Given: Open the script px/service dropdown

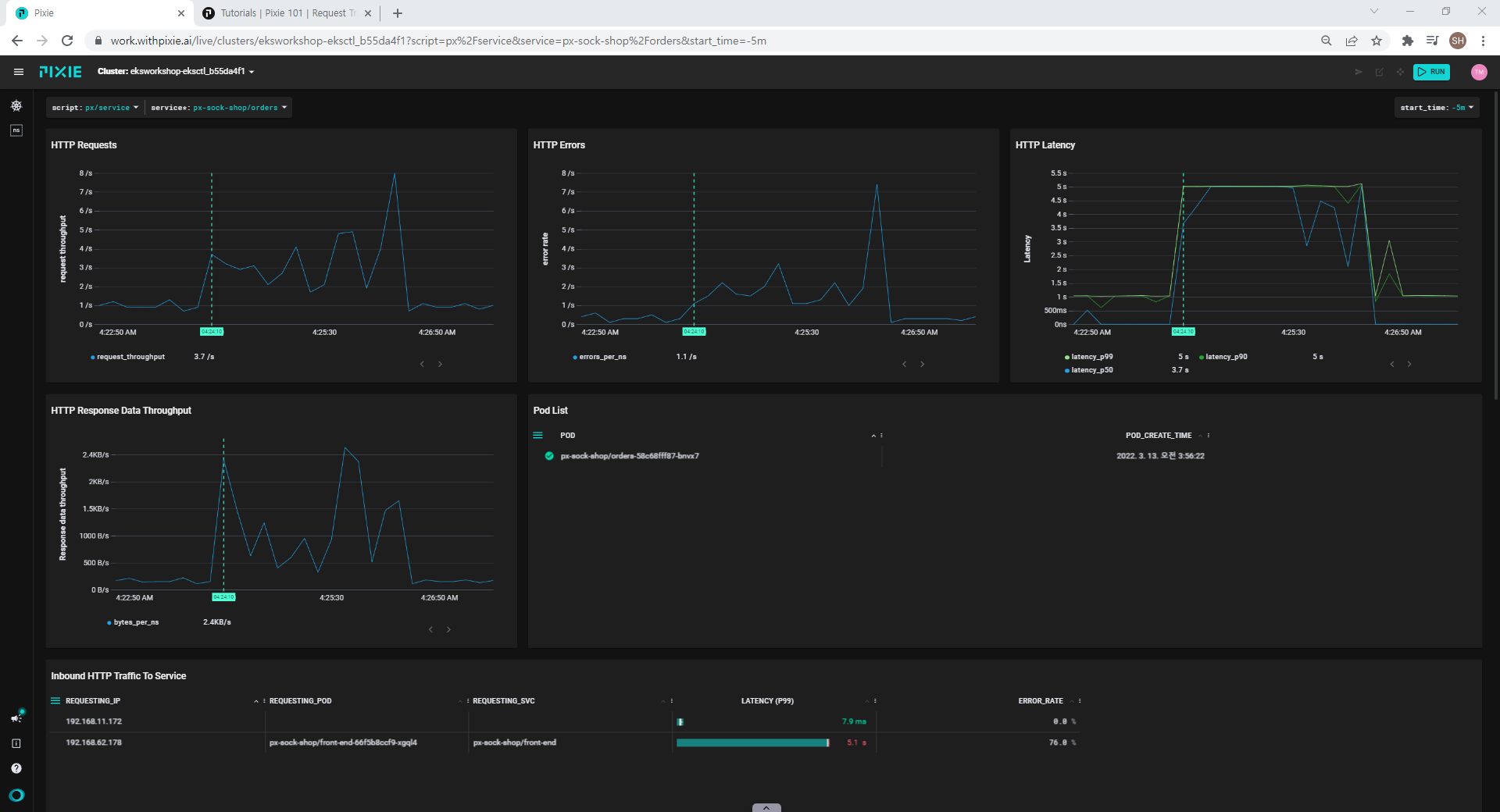Looking at the screenshot, I should coord(95,108).
